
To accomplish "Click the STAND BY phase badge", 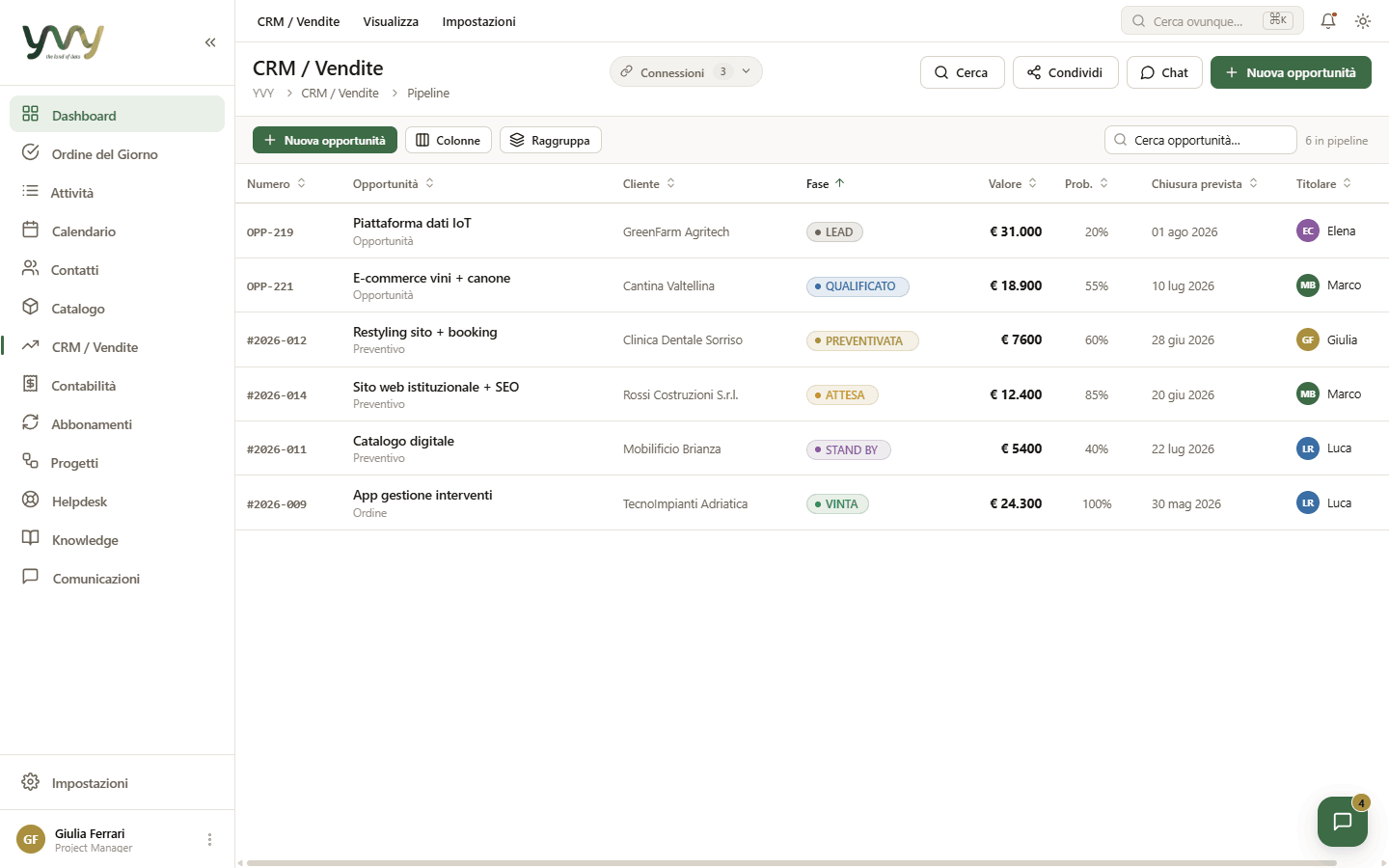I will tap(849, 449).
